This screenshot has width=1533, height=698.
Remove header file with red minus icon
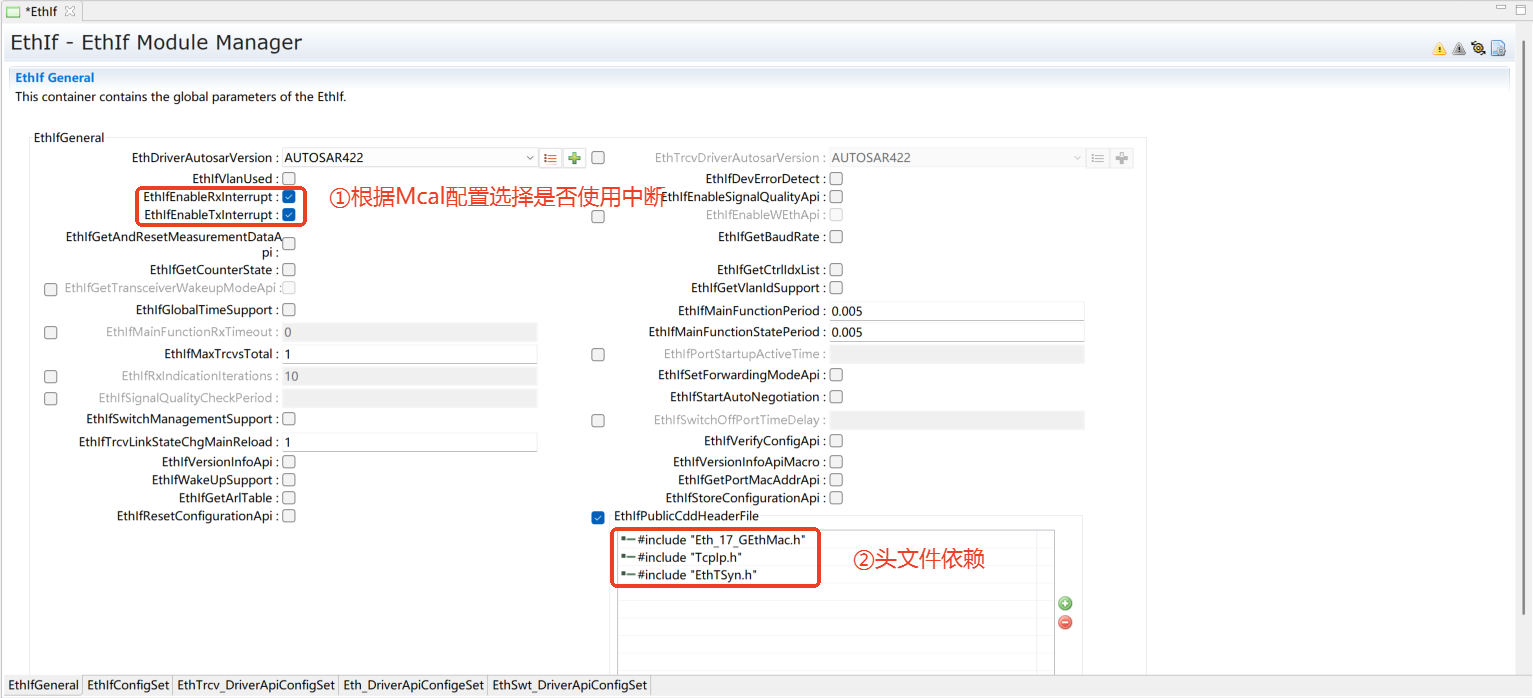(1065, 622)
